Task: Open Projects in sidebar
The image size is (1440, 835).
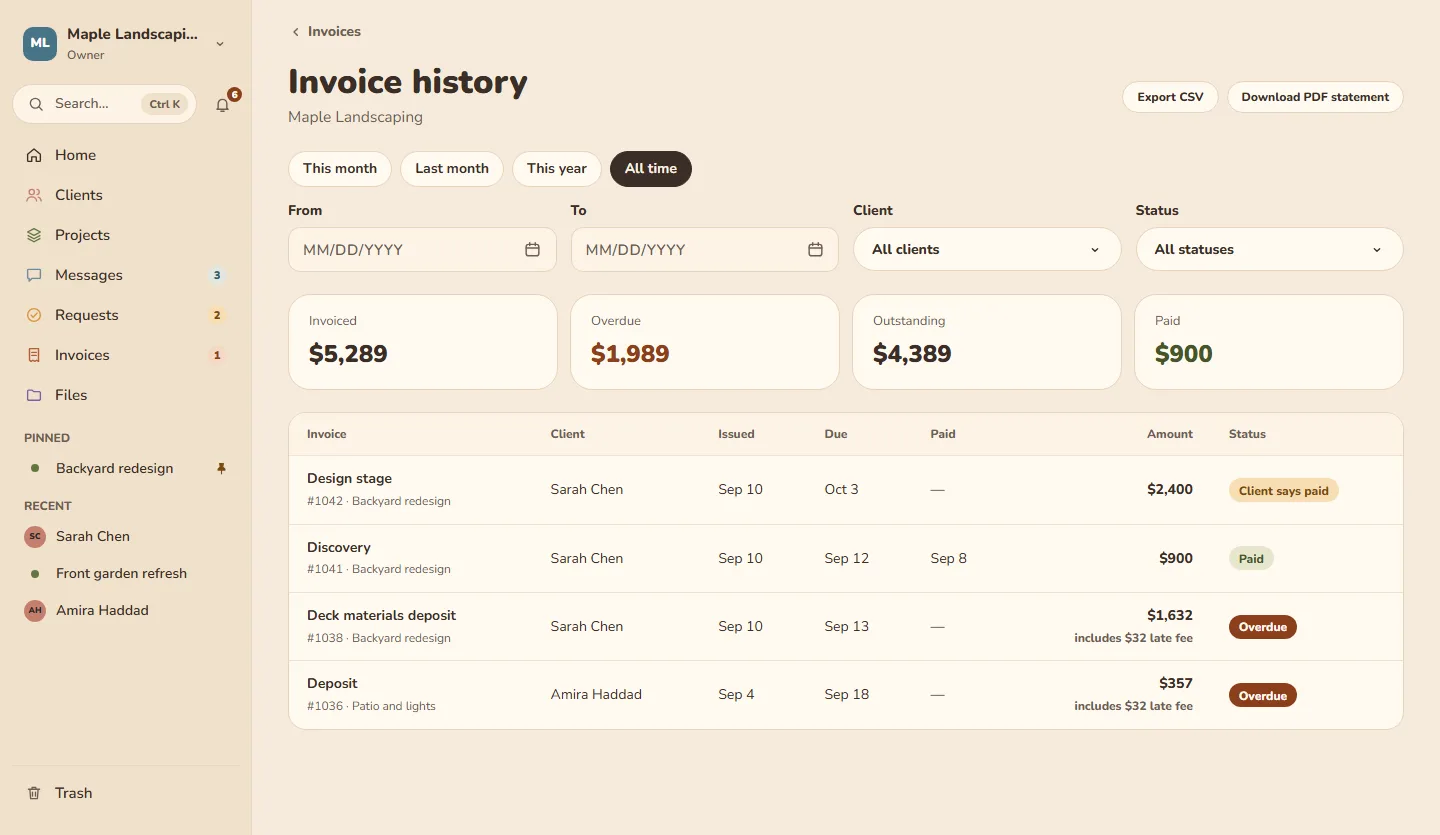Action: [x=125, y=235]
